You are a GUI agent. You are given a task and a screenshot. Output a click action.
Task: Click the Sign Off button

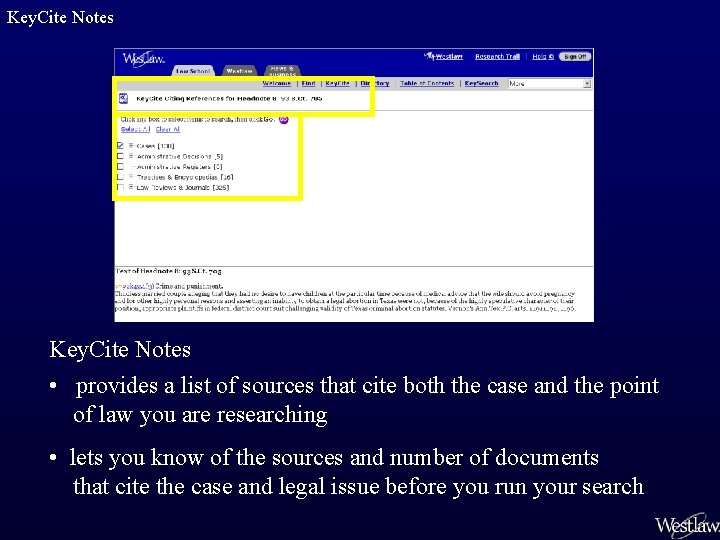(x=575, y=56)
